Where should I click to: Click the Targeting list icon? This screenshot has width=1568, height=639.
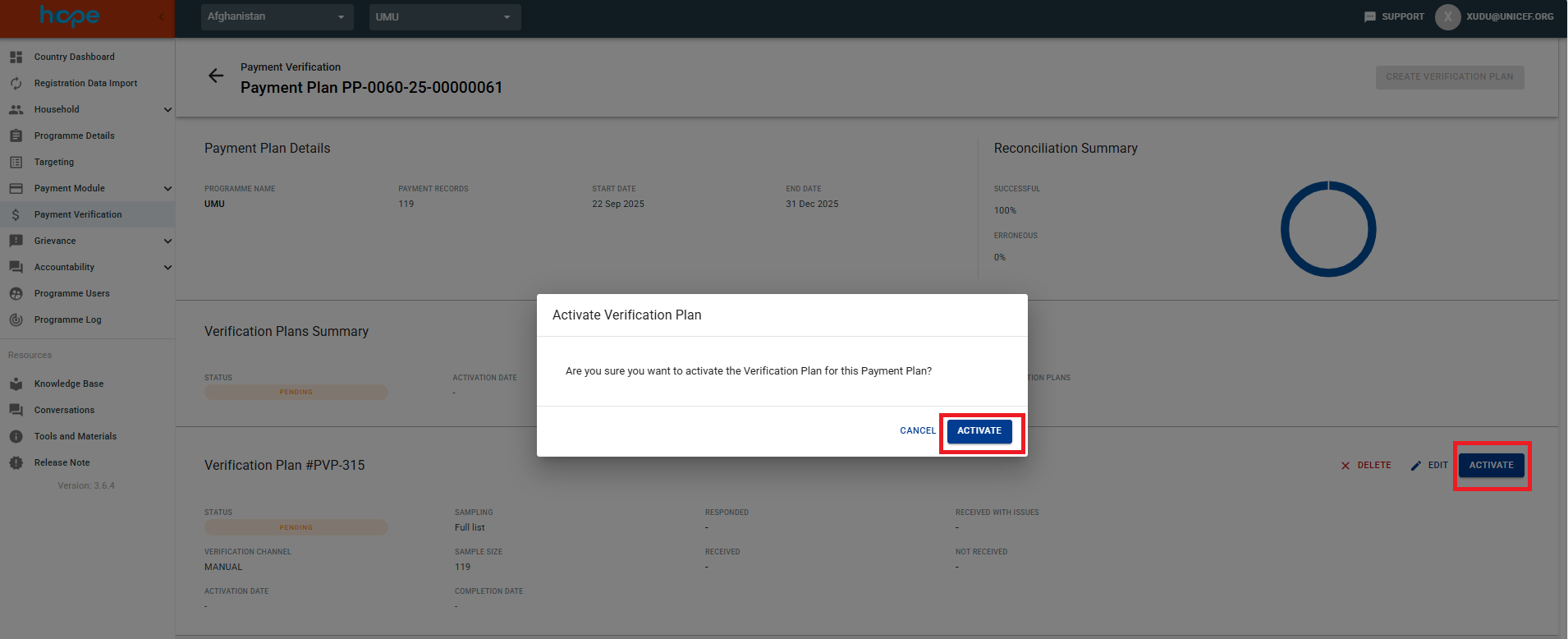(x=16, y=162)
